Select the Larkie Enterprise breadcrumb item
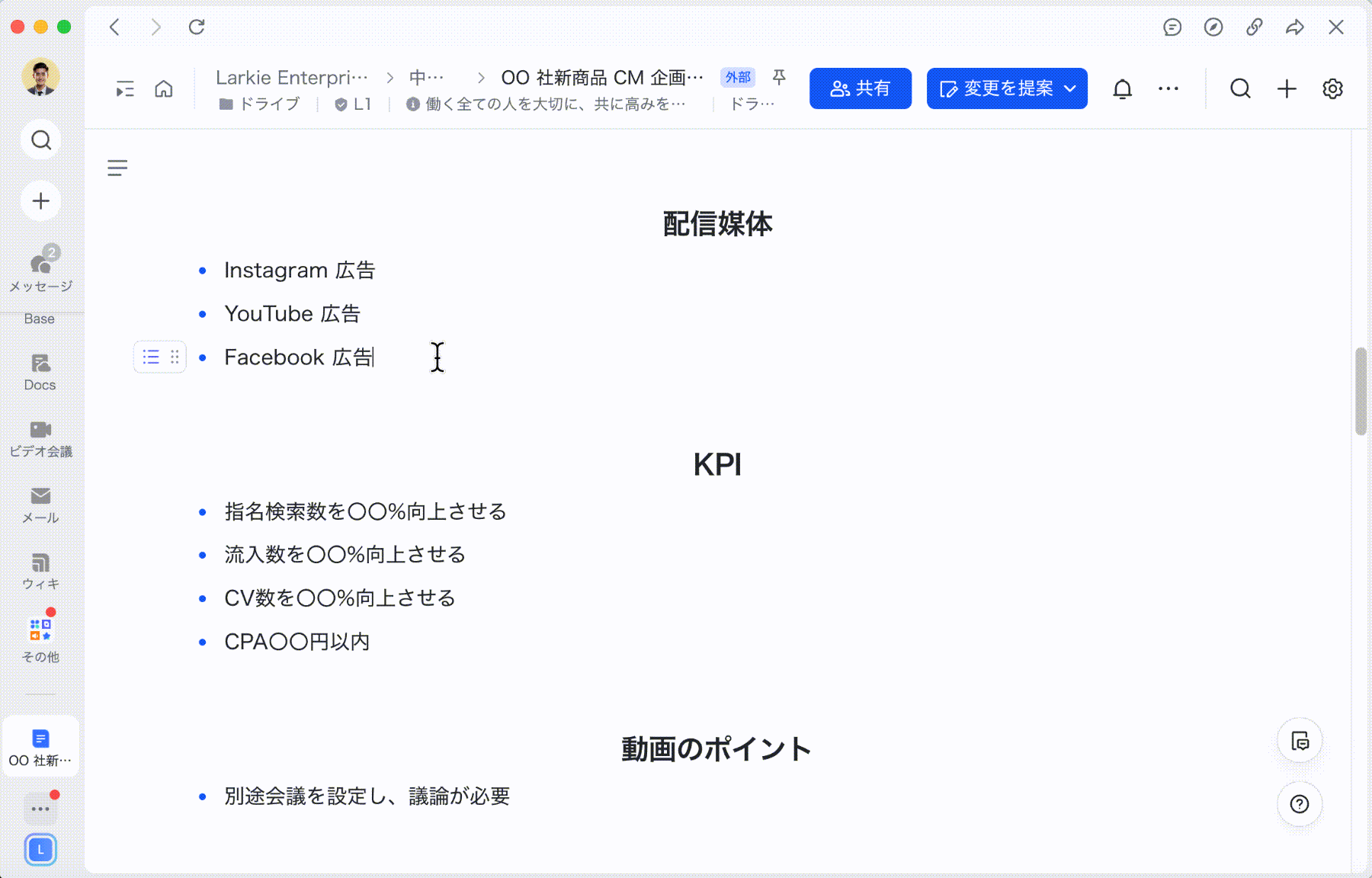Screen dimensions: 1372x878 pyautogui.click(x=292, y=78)
